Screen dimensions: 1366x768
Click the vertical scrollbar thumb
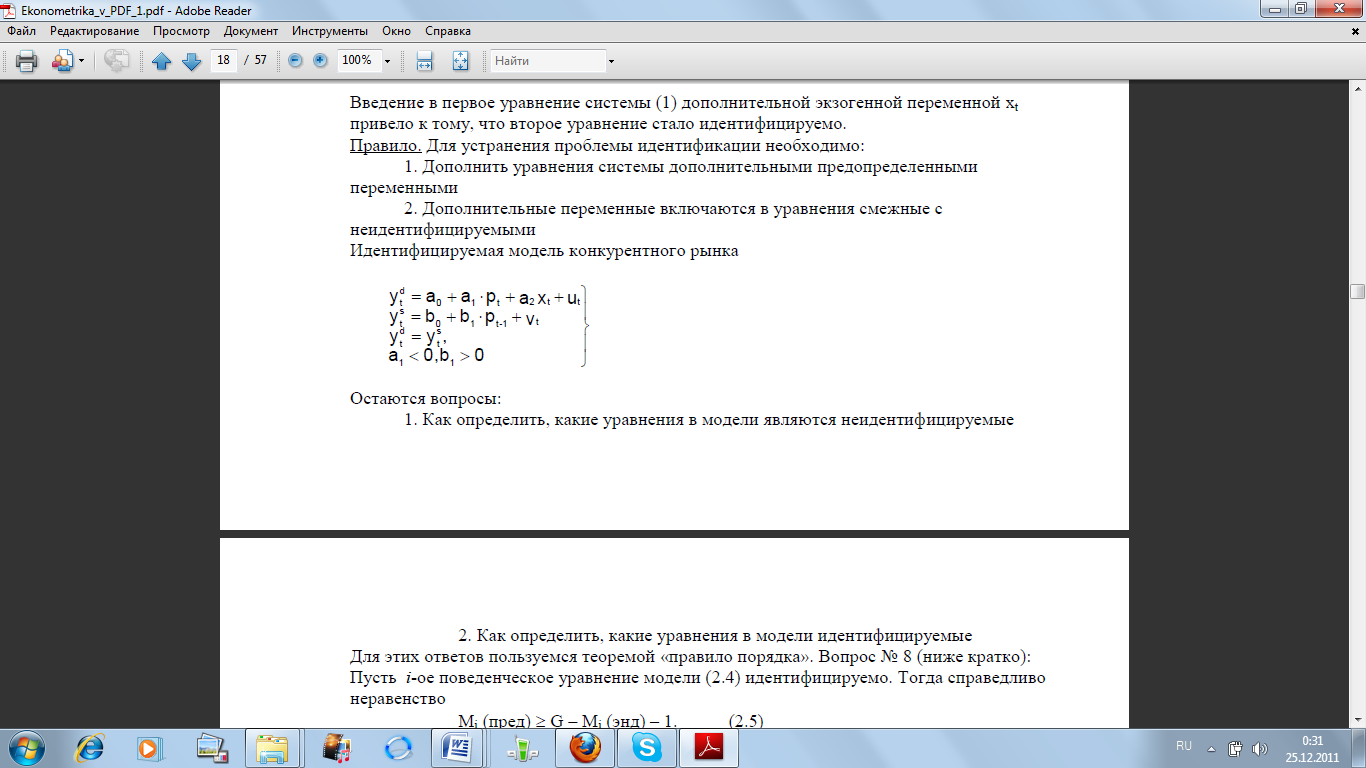point(1357,291)
